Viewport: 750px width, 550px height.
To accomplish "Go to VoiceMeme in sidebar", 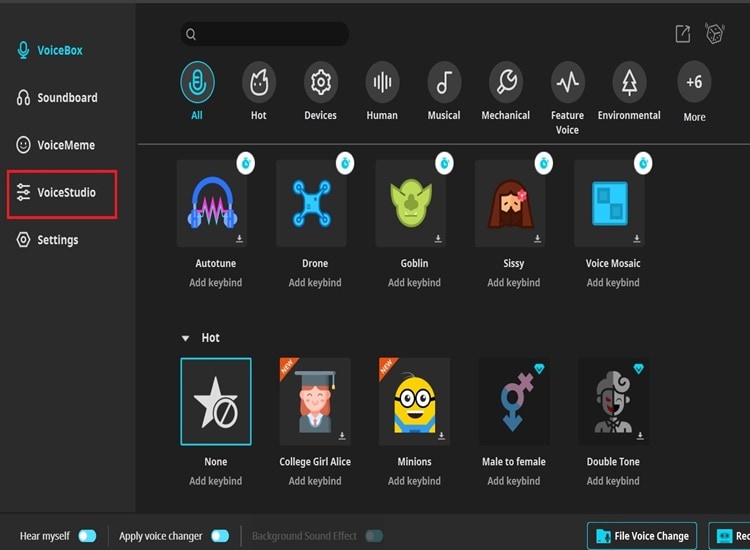I will (55, 145).
